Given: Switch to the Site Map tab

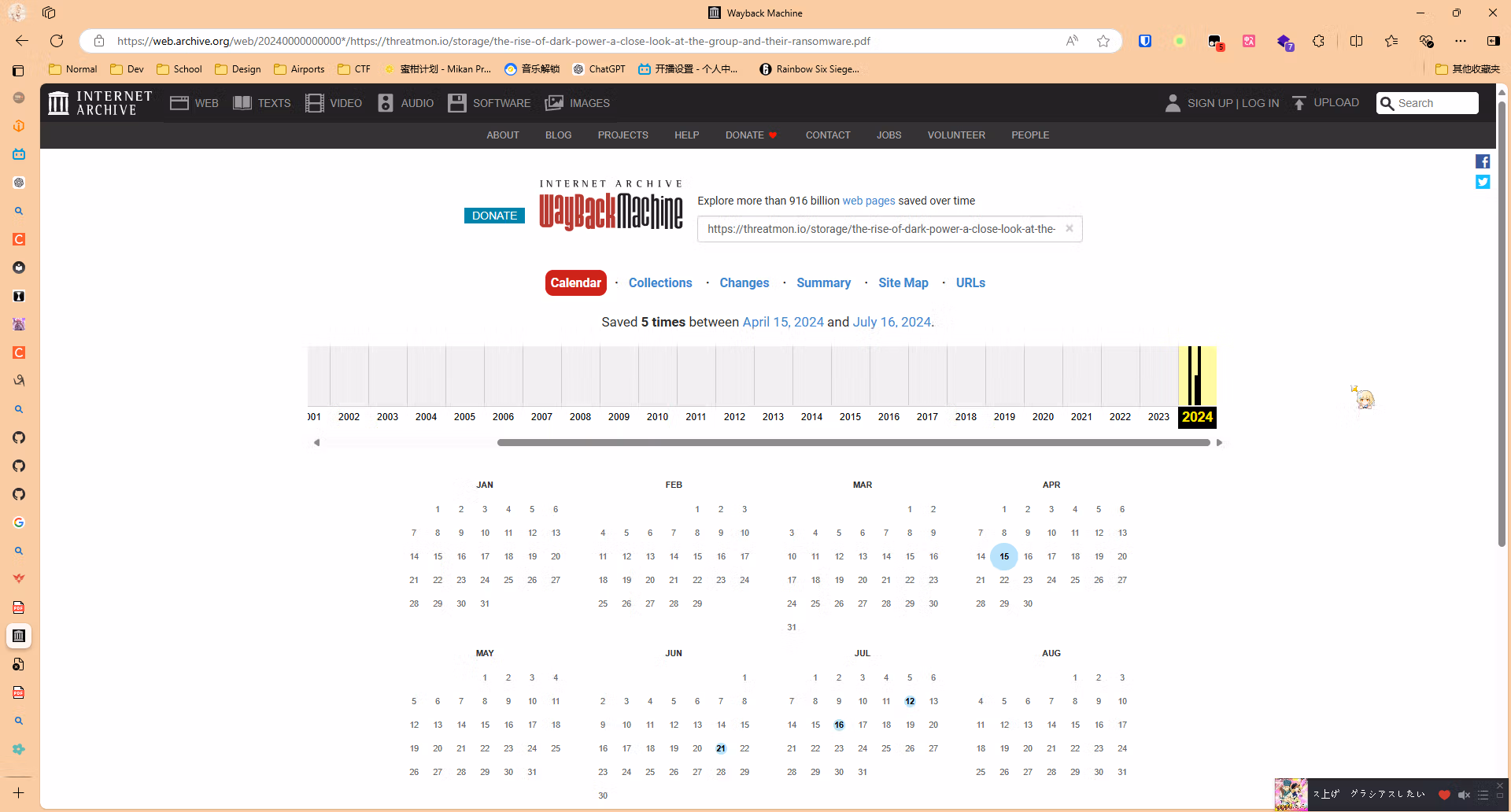Looking at the screenshot, I should click(903, 282).
